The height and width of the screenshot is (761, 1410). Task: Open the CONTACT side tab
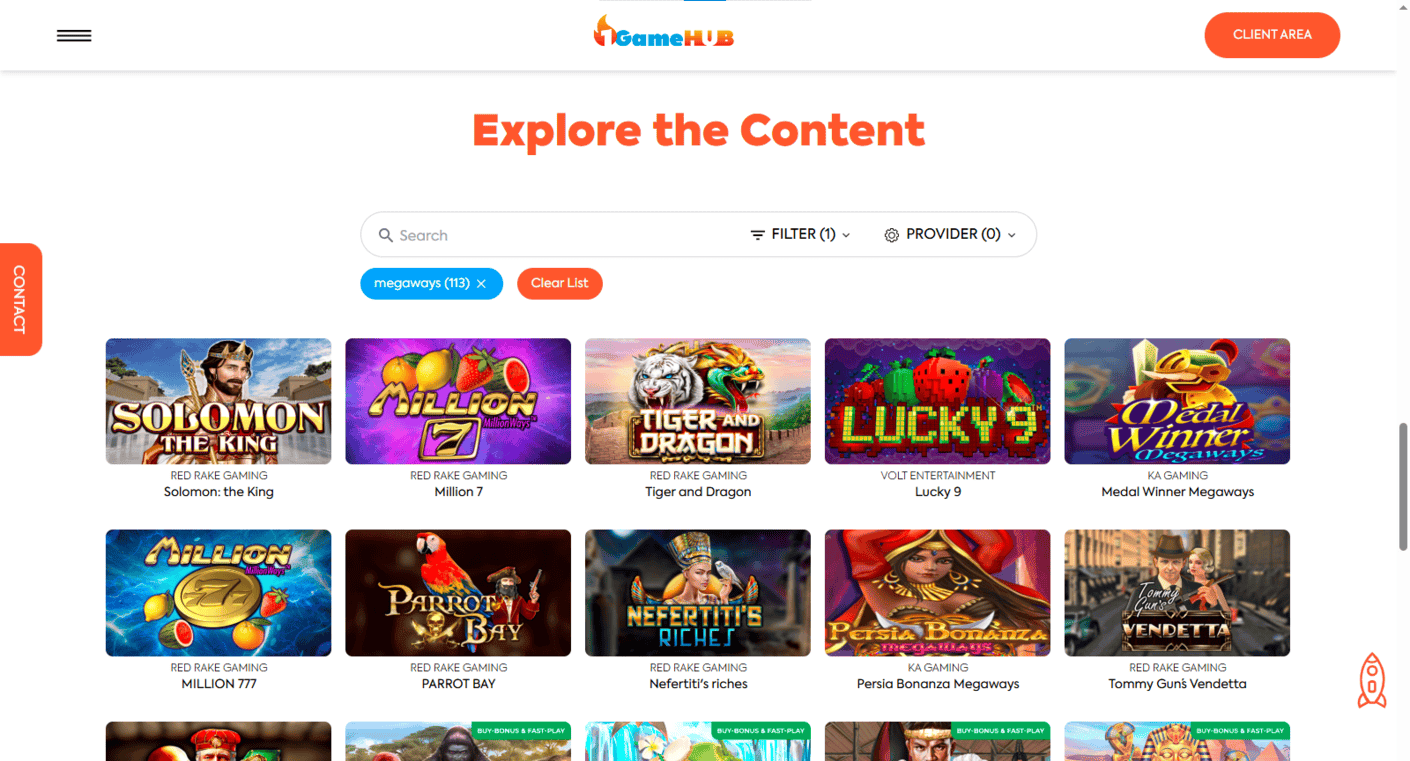coord(20,299)
